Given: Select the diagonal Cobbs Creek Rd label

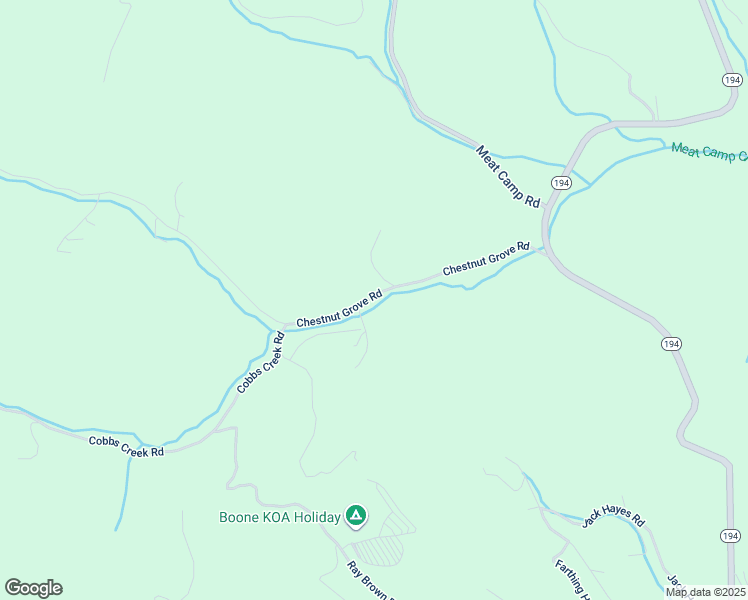Looking at the screenshot, I should tap(261, 362).
